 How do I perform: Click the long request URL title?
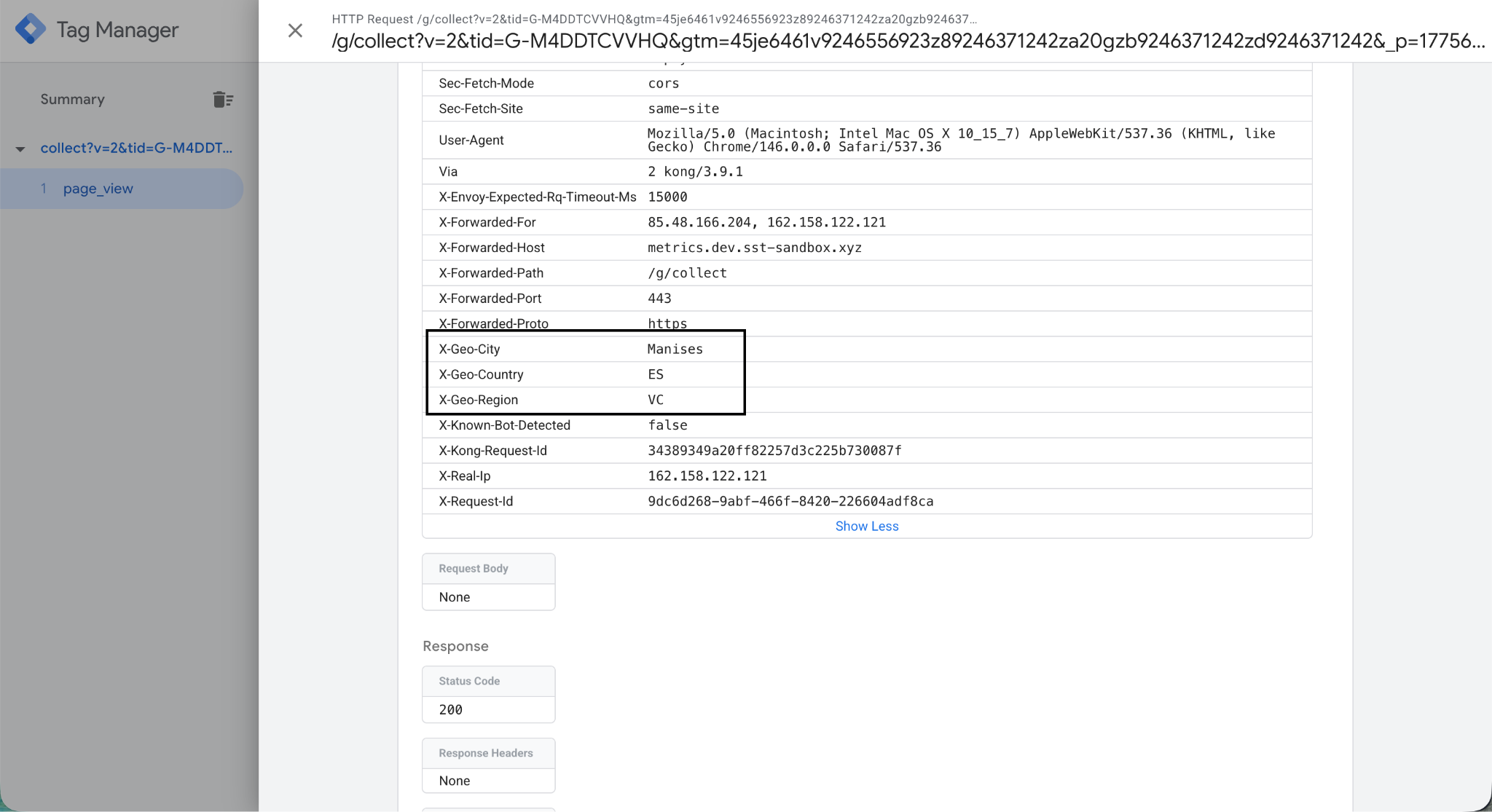tap(907, 41)
